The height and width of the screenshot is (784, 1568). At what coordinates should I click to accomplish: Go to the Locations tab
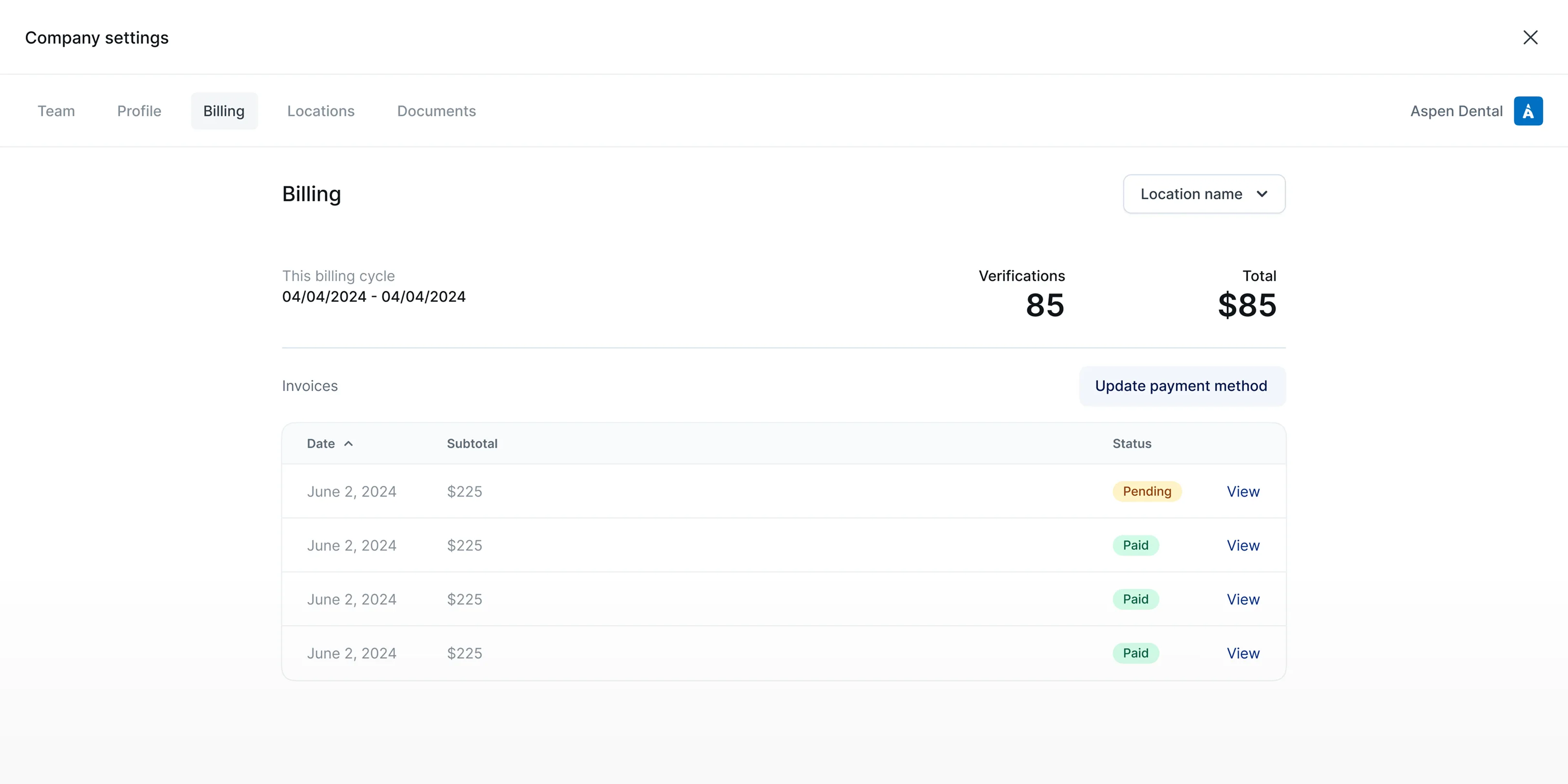[321, 111]
